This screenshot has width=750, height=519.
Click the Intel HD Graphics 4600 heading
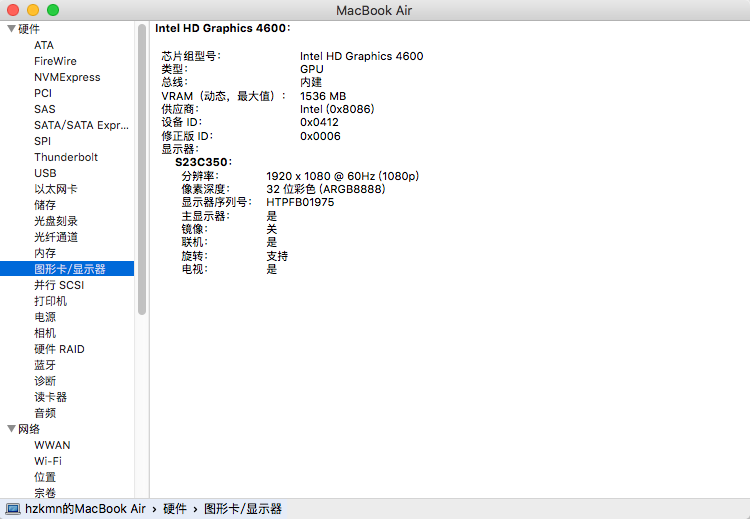tap(222, 28)
